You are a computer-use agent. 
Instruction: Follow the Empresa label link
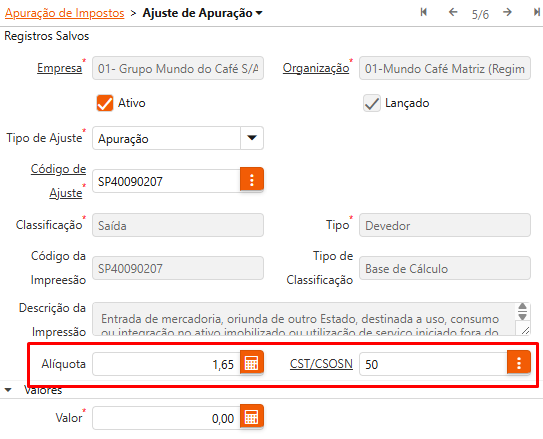(x=60, y=68)
